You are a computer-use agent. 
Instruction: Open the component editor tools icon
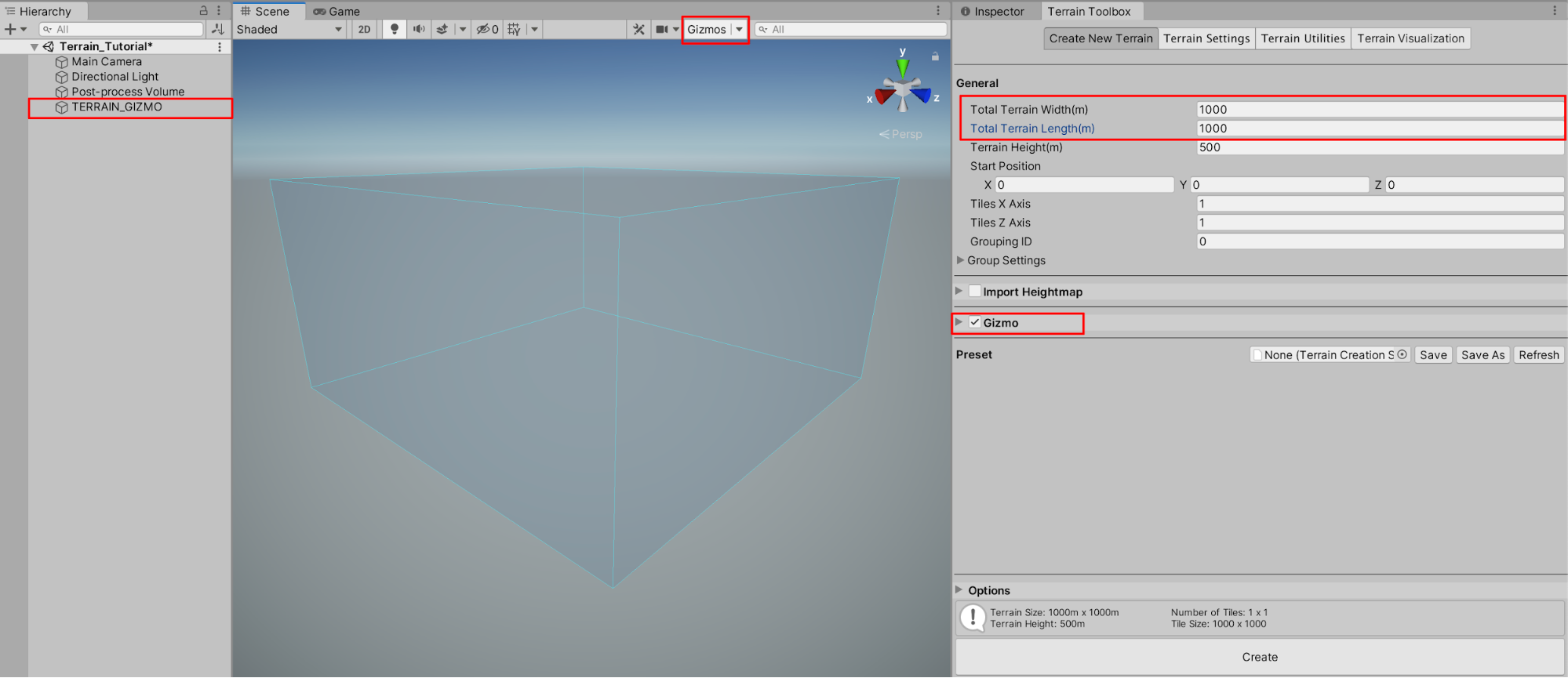tap(638, 29)
